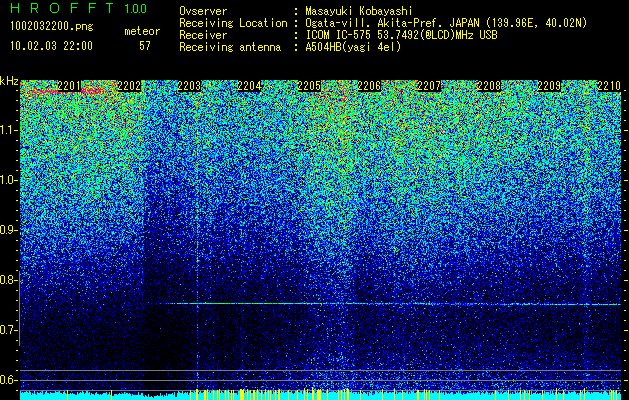Select the 2205 time label
The image size is (629, 400).
[309, 86]
